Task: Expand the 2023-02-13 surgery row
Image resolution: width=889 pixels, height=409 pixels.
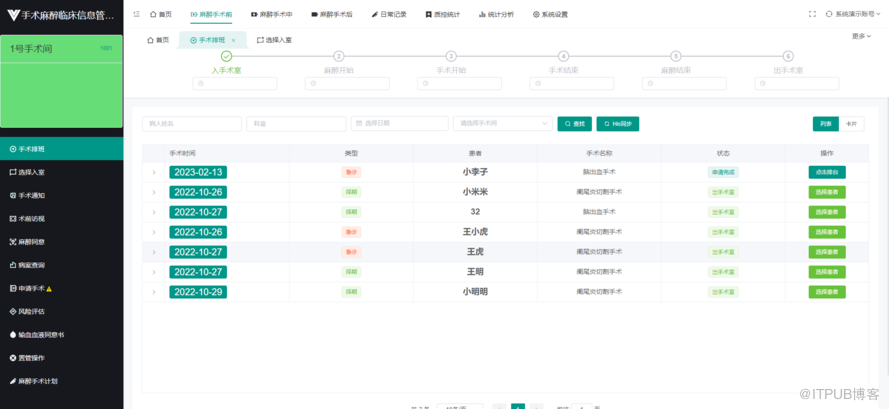Action: click(x=154, y=172)
